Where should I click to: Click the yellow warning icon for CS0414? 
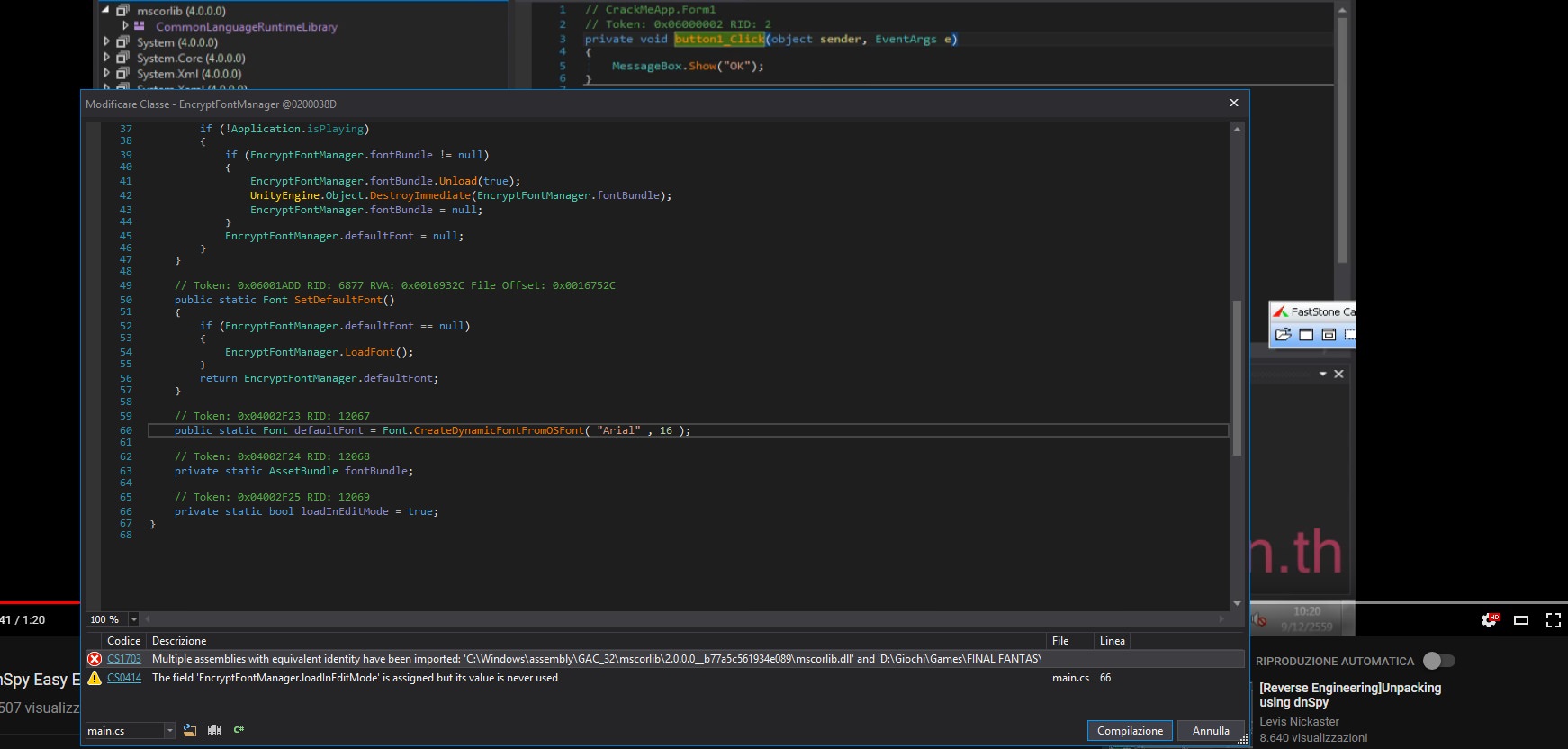click(x=95, y=678)
